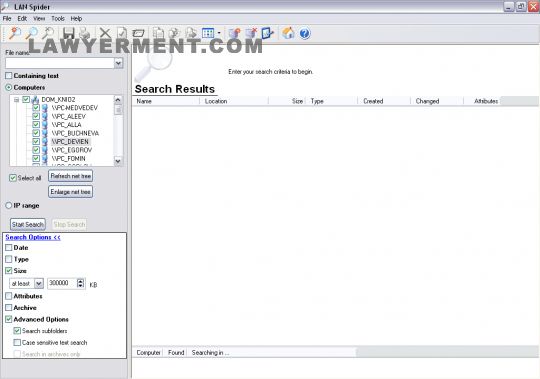Image resolution: width=540 pixels, height=379 pixels.
Task: Click the copy documents toolbar icon
Action: point(158,33)
